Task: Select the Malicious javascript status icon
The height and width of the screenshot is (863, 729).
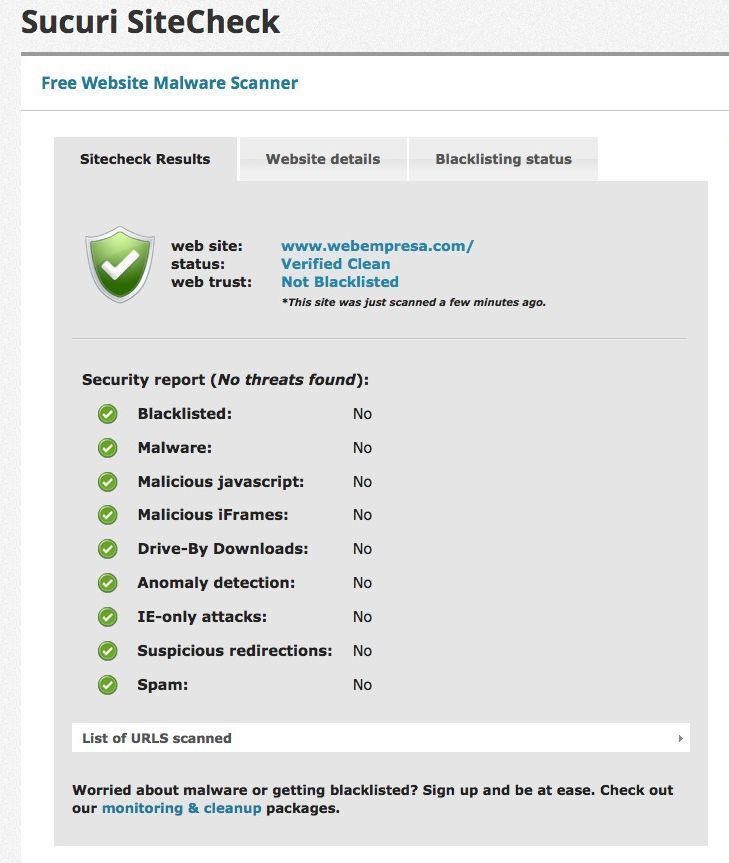Action: tap(107, 481)
